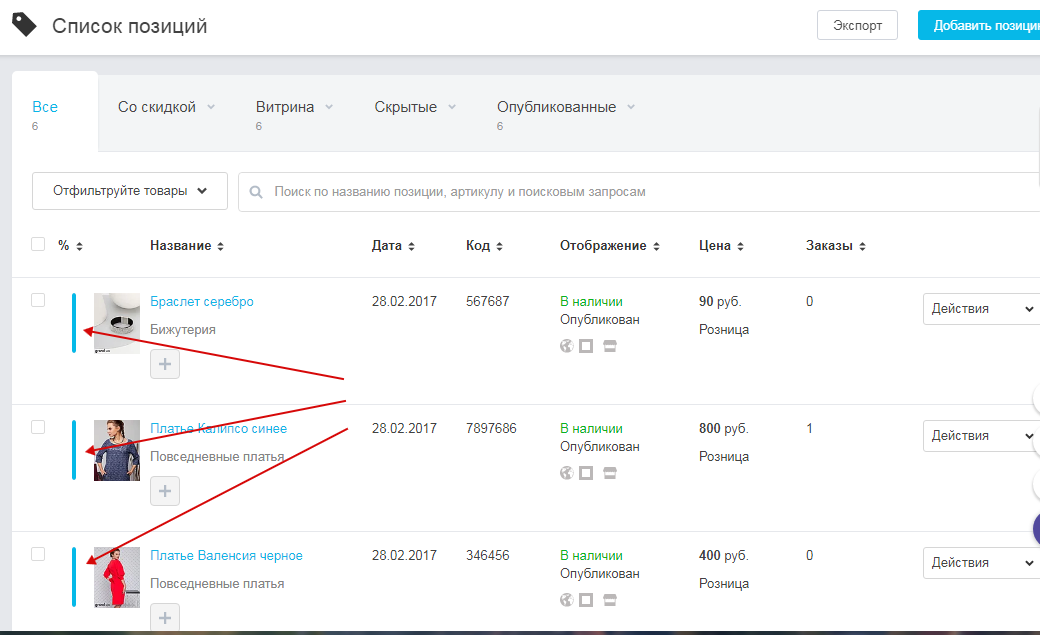Screen dimensions: 1040x635
Task: Sort by Код column
Action: coord(499,246)
